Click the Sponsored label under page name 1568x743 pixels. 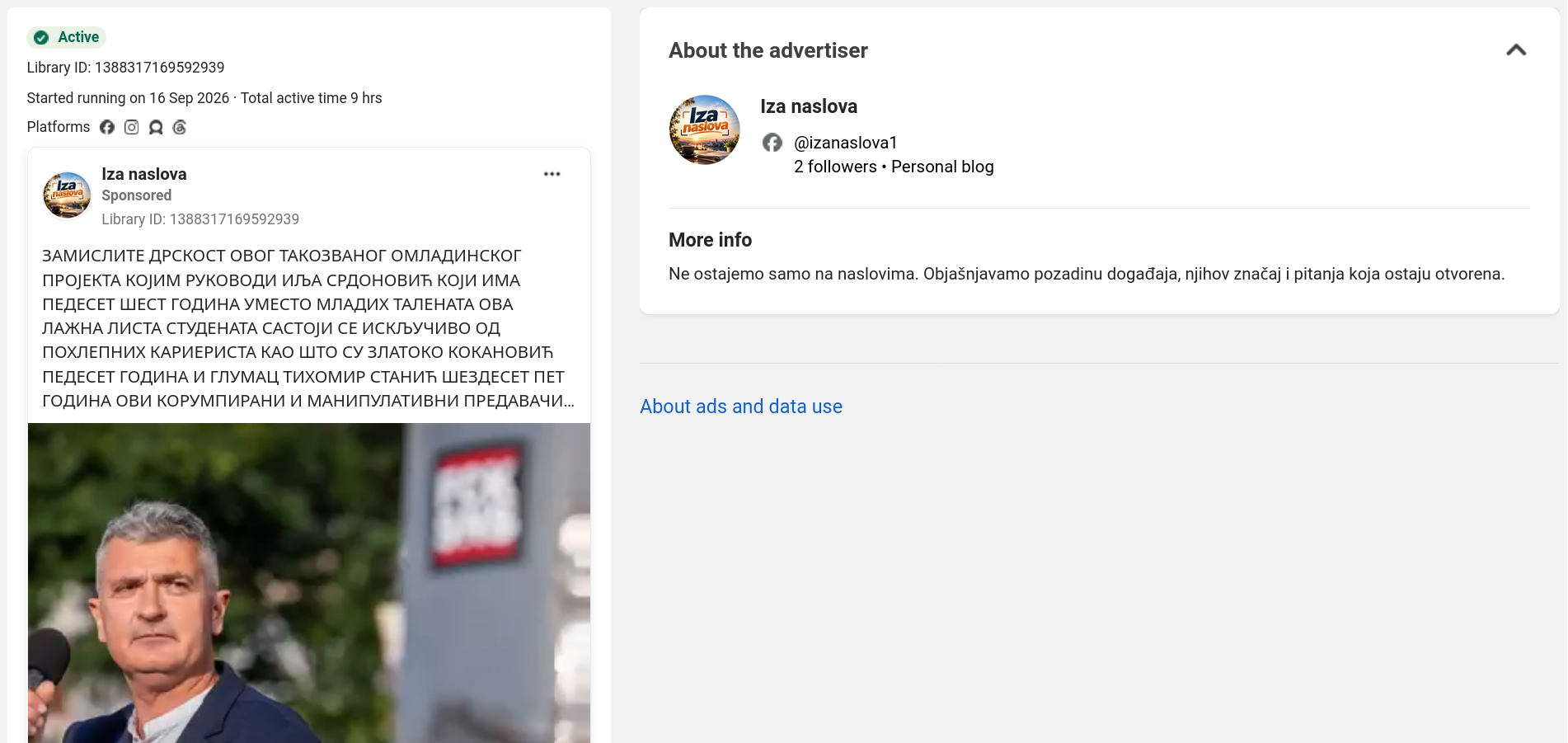click(x=137, y=195)
